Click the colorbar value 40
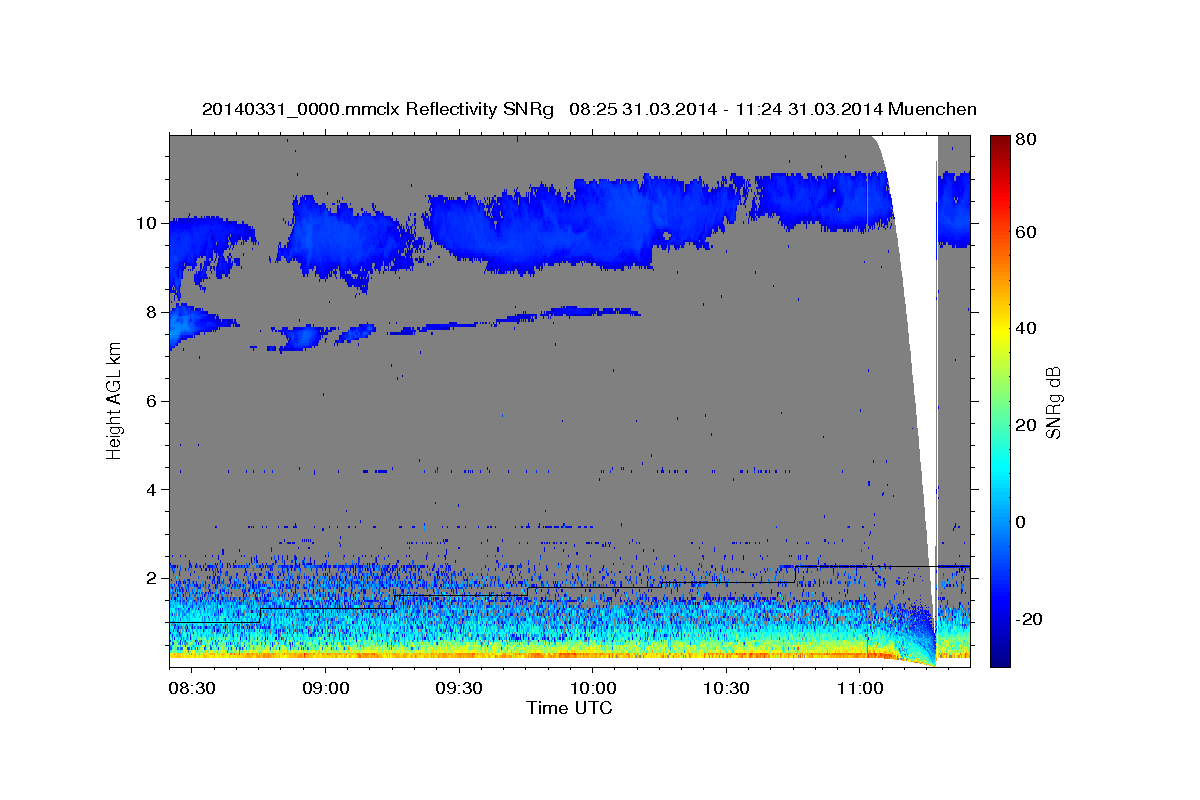 (1028, 328)
